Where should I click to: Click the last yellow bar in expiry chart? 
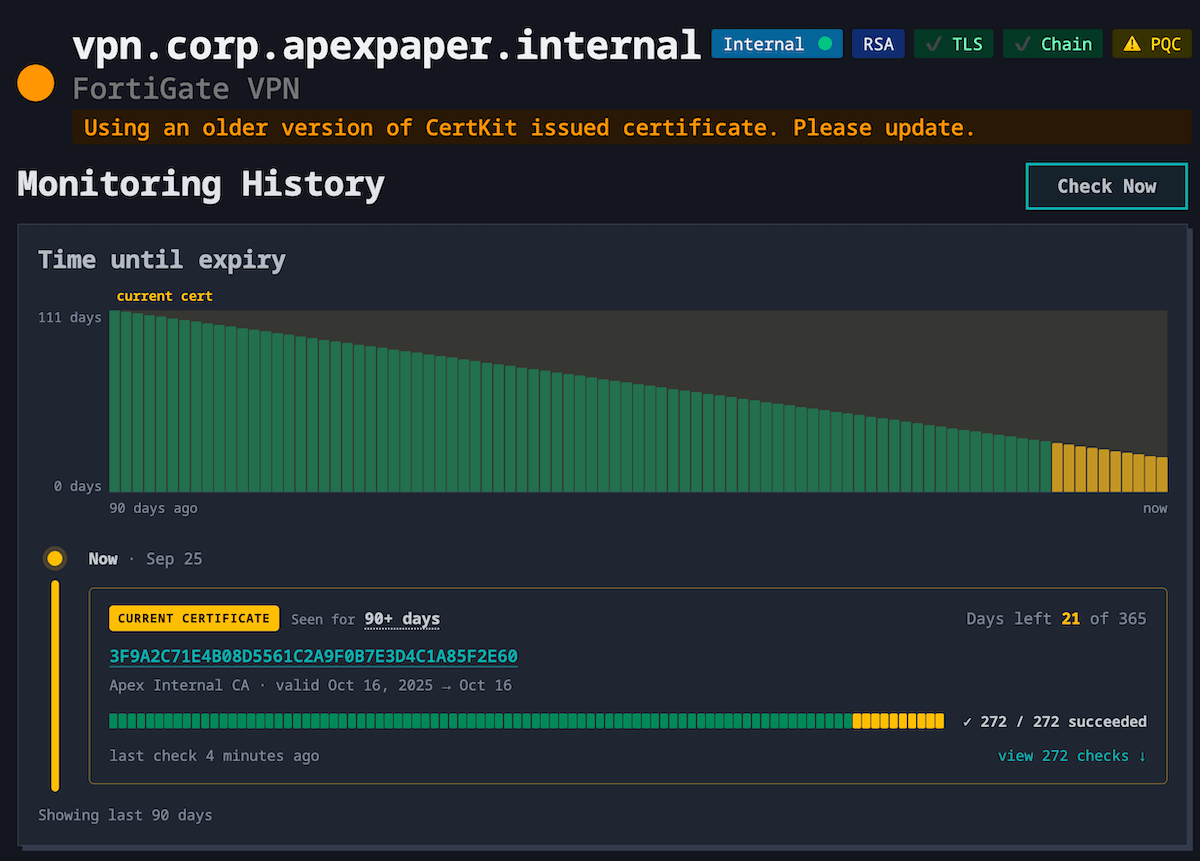(x=1162, y=474)
